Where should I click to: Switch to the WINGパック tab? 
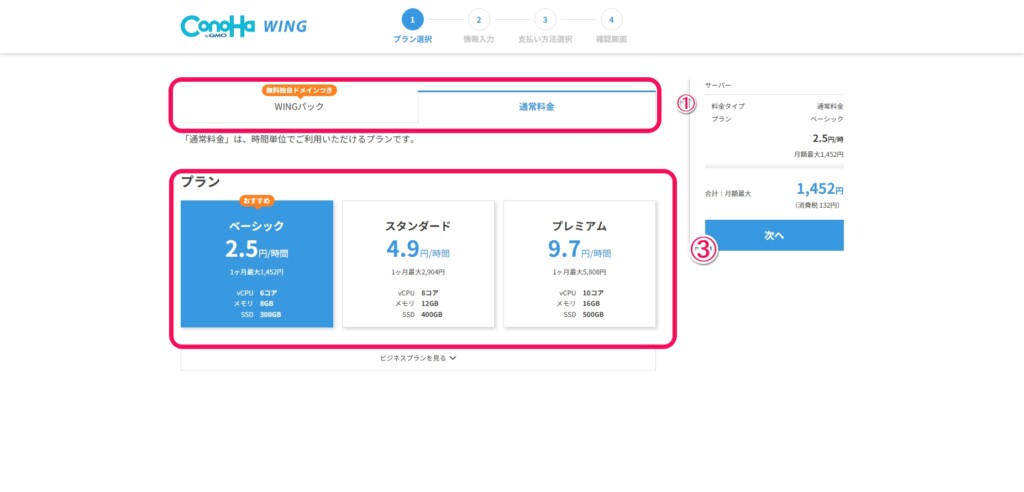click(299, 107)
